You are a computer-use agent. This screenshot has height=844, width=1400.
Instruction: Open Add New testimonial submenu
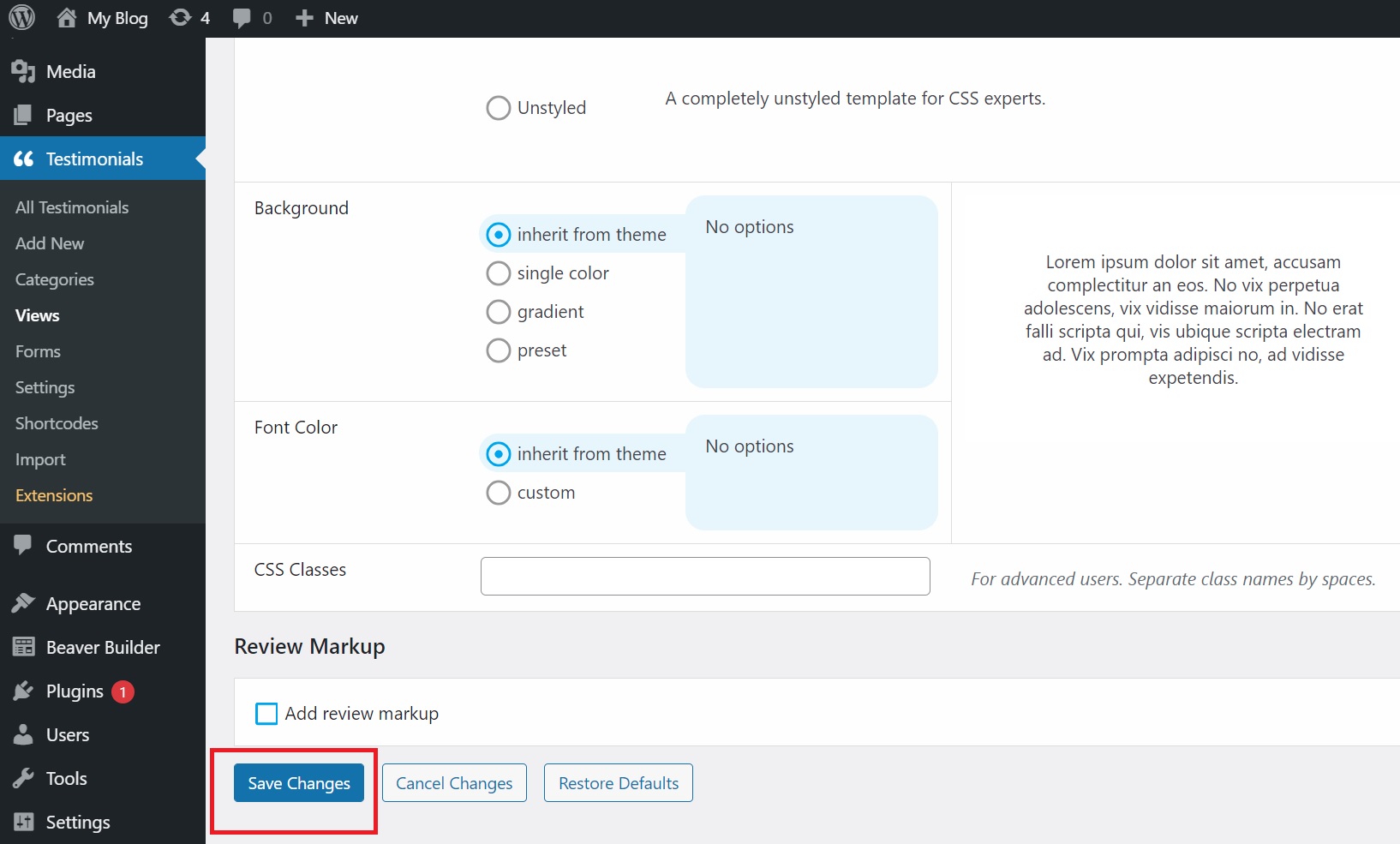pyautogui.click(x=50, y=243)
